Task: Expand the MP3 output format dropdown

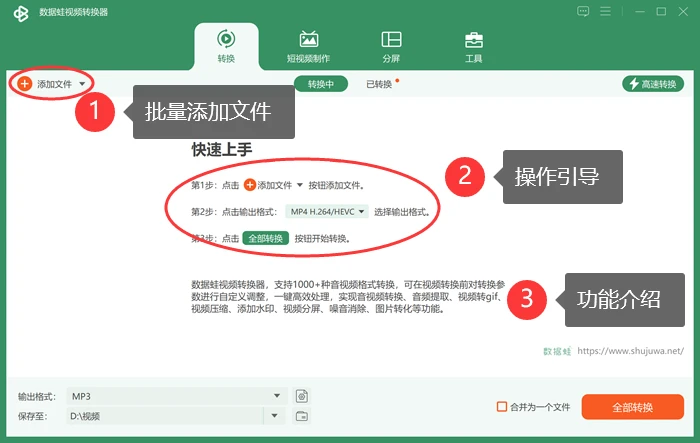Action: click(277, 396)
